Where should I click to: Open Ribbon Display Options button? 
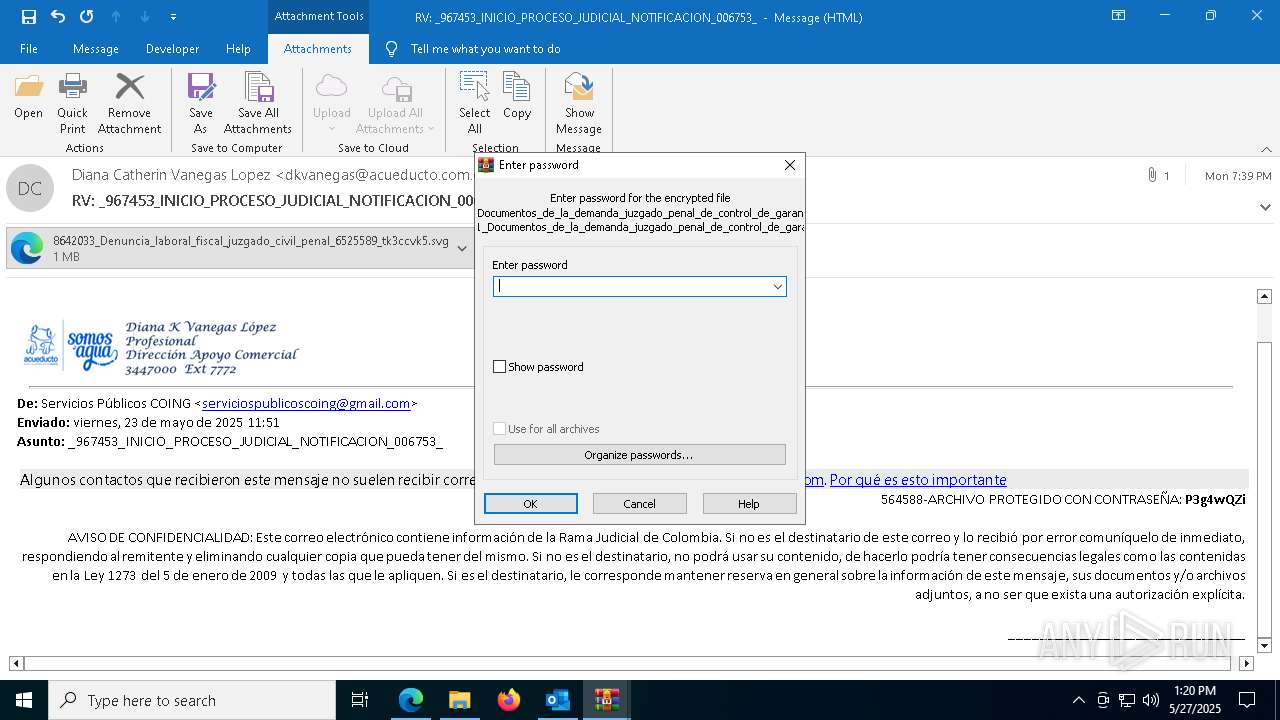click(x=1118, y=16)
